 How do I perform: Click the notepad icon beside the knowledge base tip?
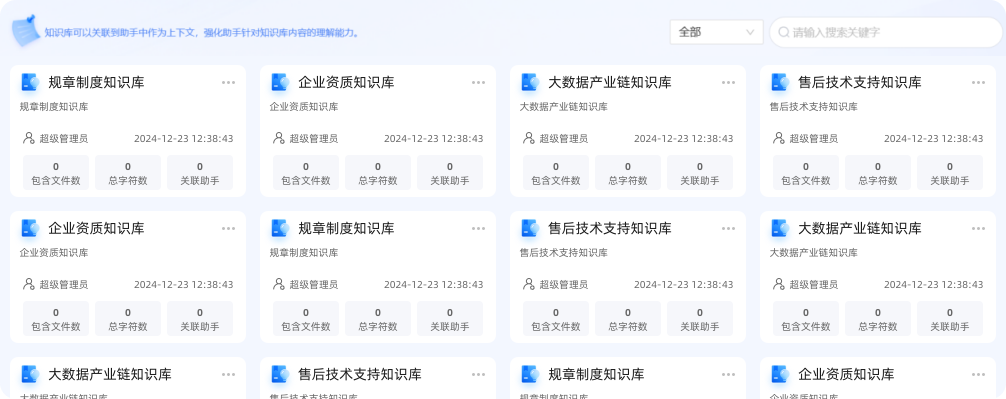24,31
